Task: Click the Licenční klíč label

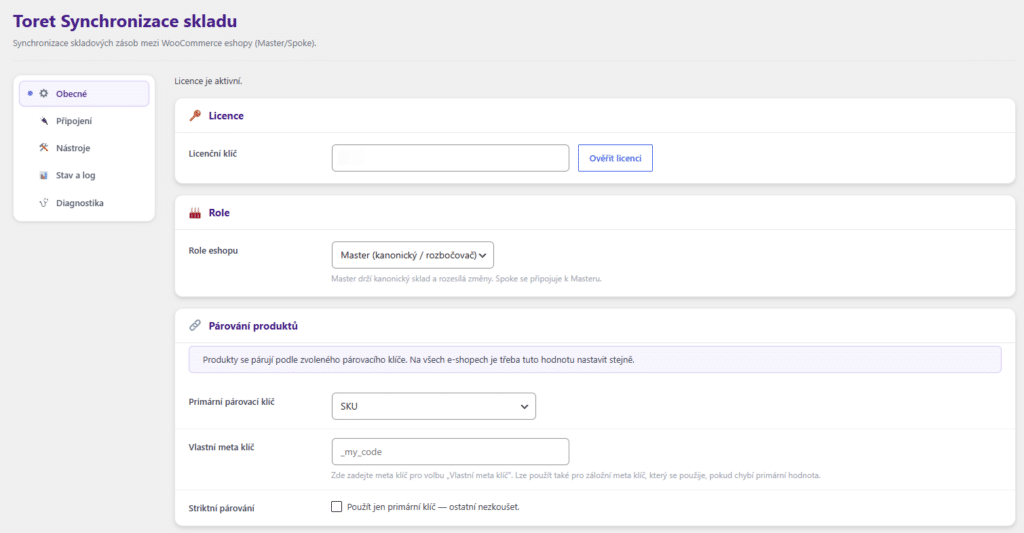Action: coord(213,153)
